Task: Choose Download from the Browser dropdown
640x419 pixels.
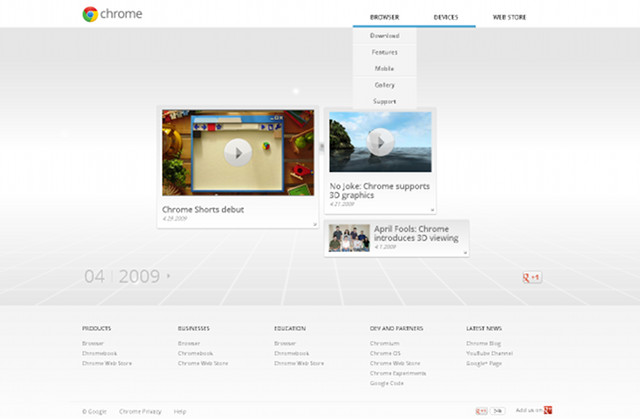Action: coord(384,35)
